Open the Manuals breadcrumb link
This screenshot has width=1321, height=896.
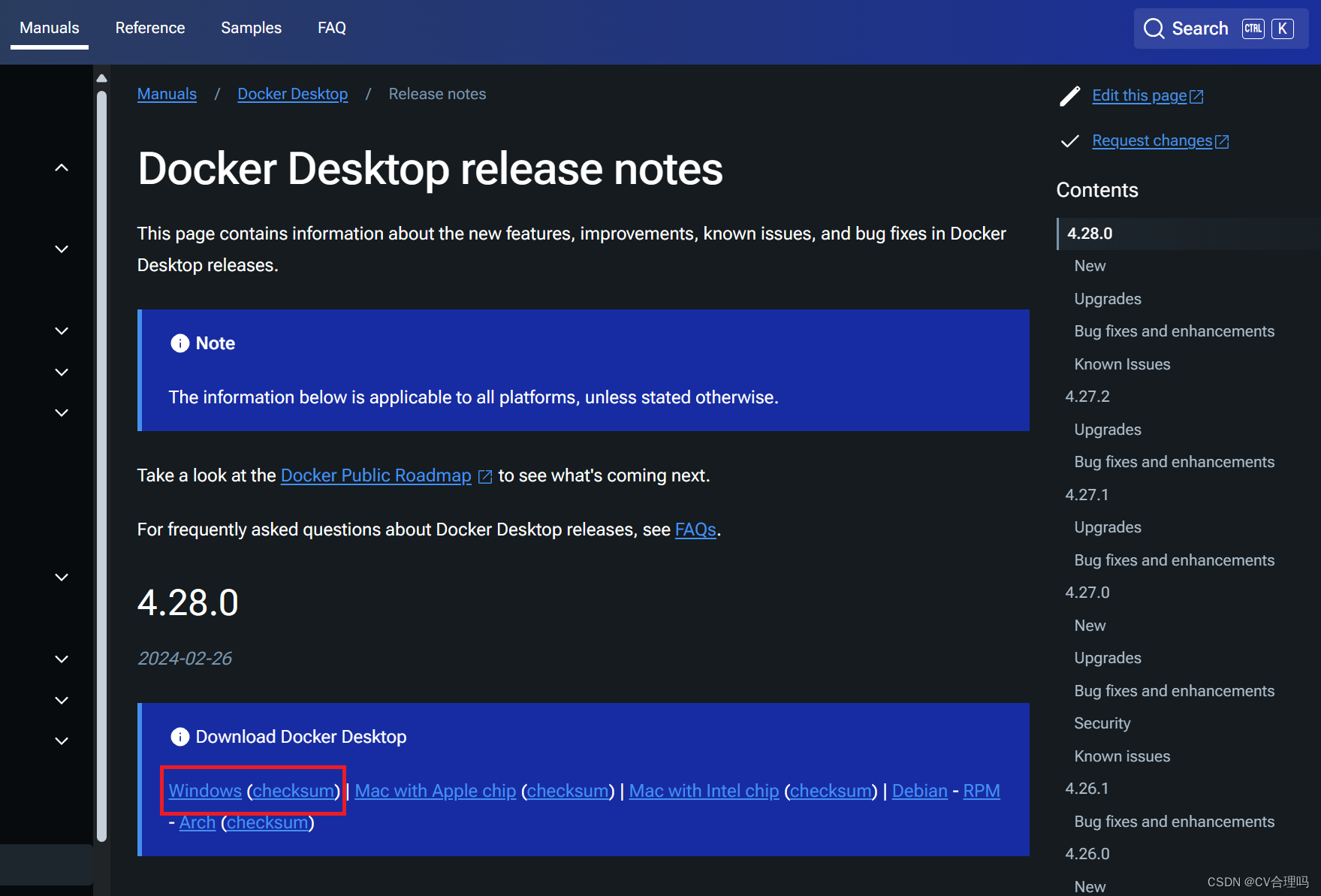[x=167, y=93]
